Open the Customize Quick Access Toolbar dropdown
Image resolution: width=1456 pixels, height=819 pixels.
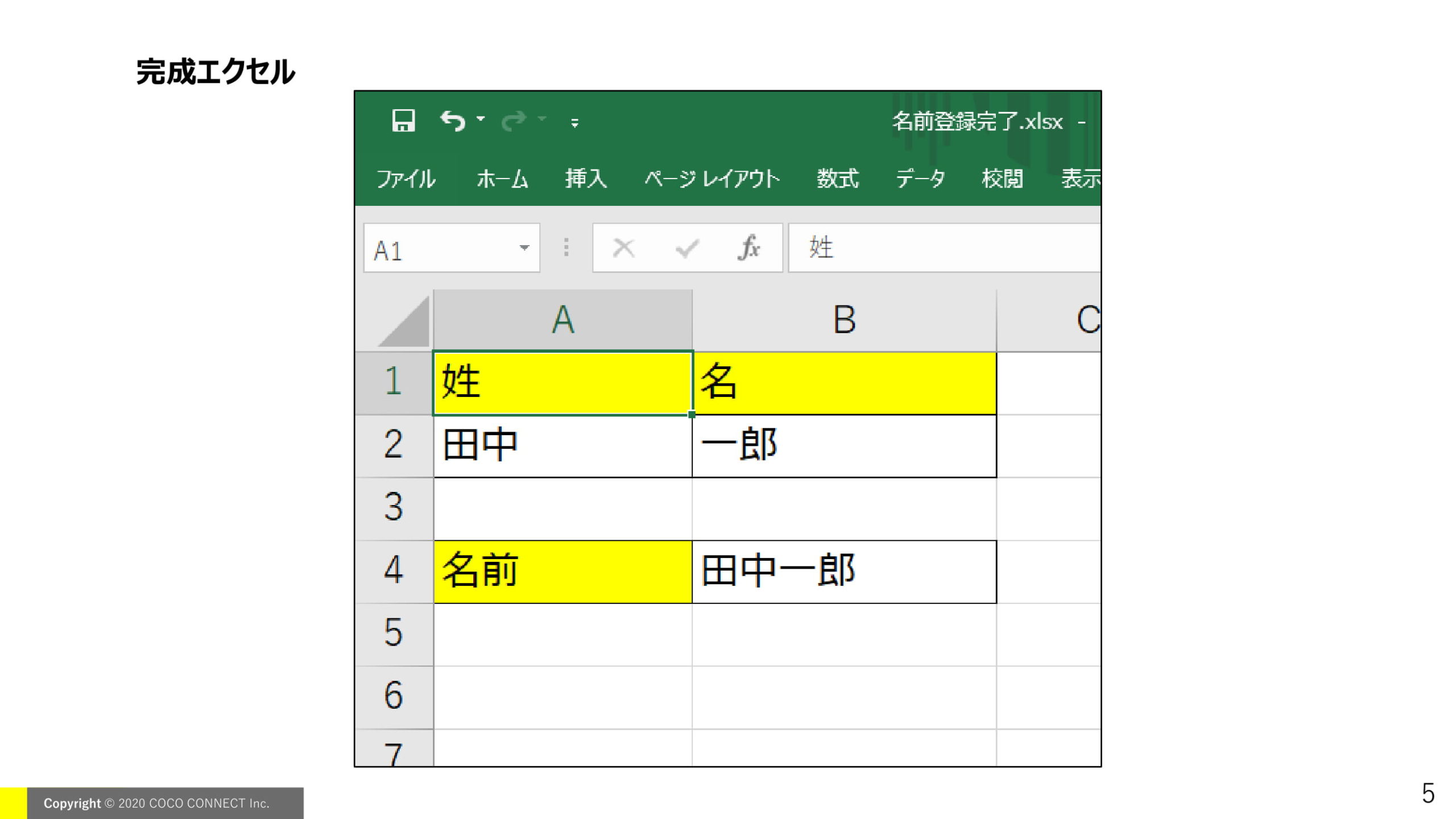click(574, 122)
